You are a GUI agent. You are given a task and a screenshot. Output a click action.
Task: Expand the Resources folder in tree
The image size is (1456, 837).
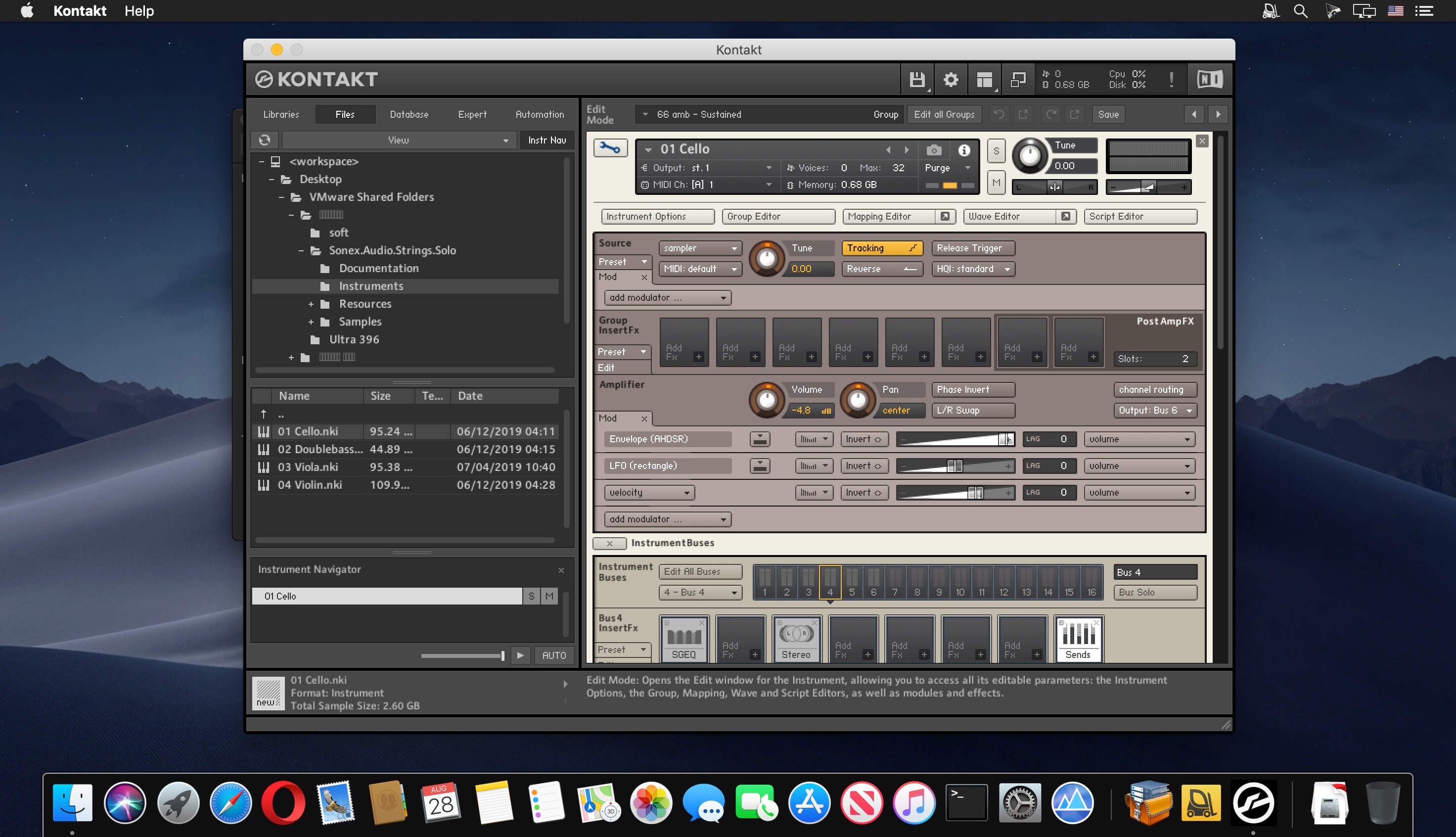tap(311, 304)
